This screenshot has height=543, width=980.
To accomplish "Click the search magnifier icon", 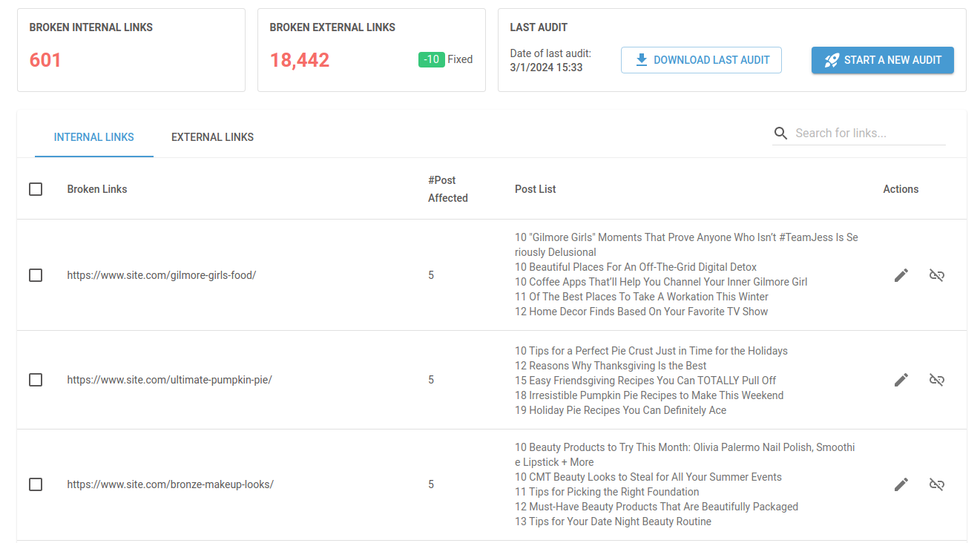I will [x=781, y=133].
